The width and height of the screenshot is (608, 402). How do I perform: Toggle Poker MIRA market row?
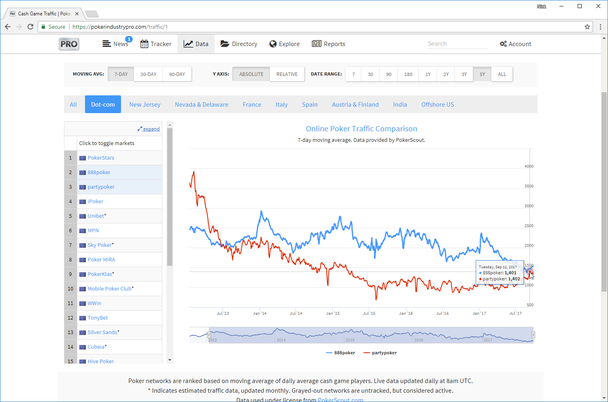[113, 259]
